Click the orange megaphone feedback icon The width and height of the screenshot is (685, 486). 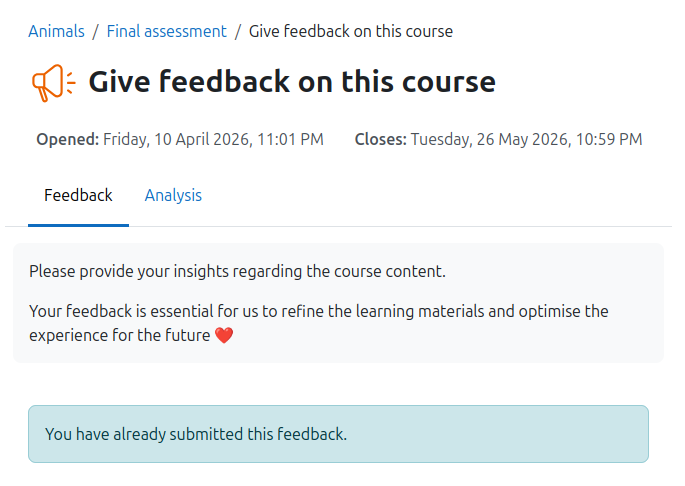coord(52,82)
